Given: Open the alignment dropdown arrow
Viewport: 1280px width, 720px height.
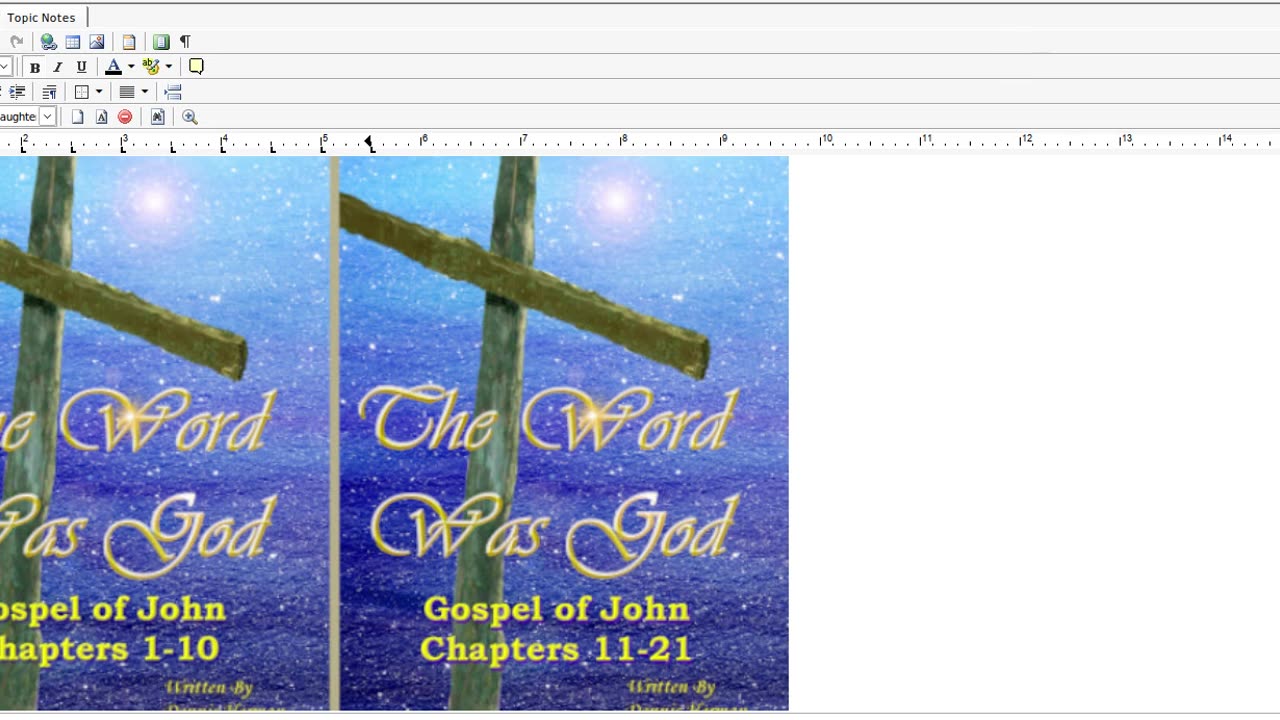Looking at the screenshot, I should (x=145, y=92).
